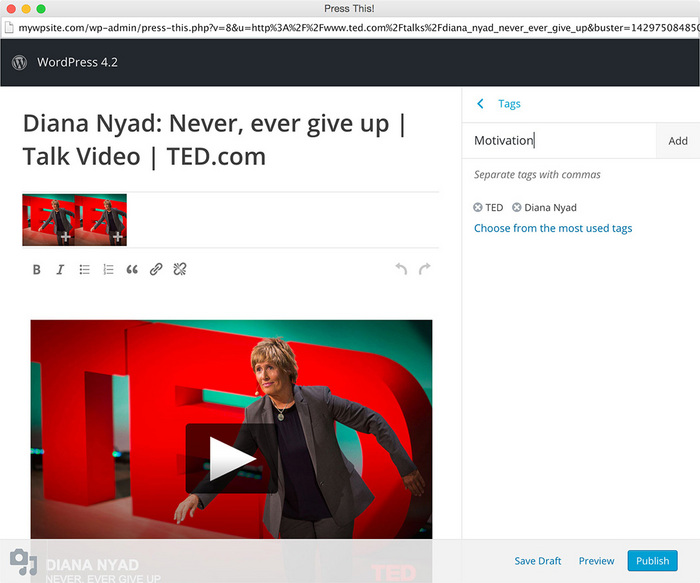The image size is (700, 583).
Task: Click the browser address bar URL
Action: [x=358, y=28]
